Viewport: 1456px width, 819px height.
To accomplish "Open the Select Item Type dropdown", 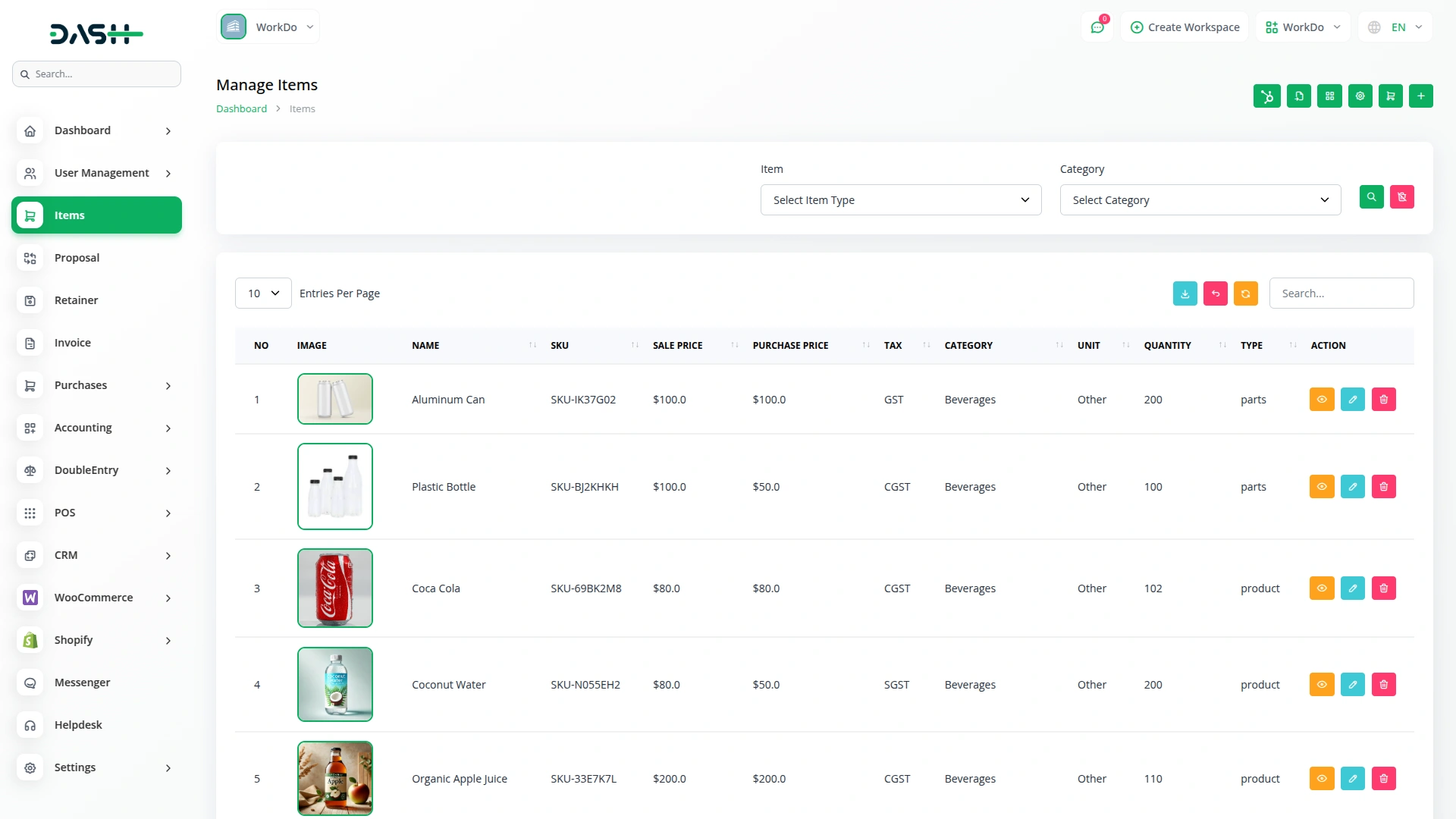I will 900,200.
